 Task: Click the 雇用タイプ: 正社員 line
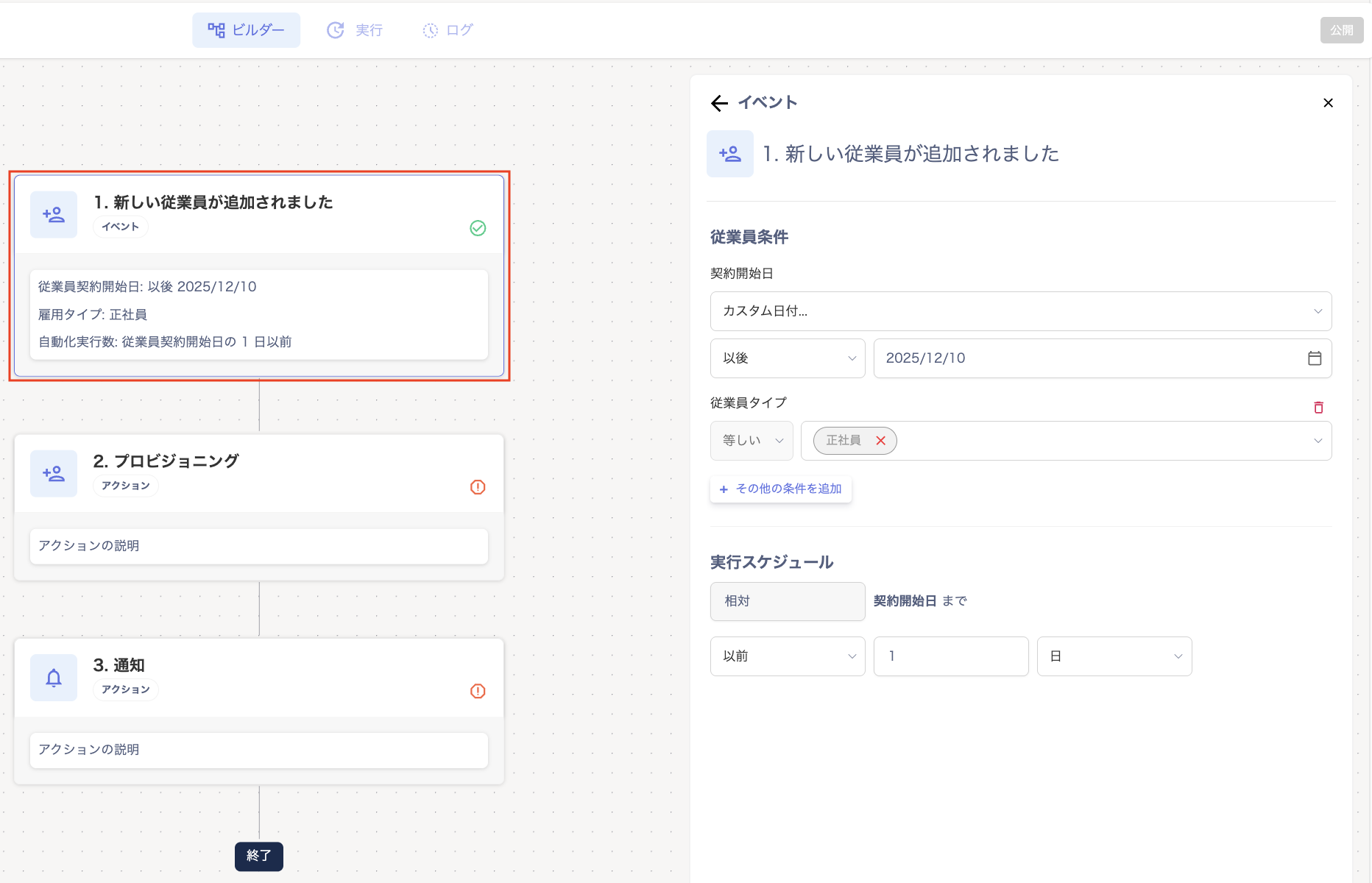coord(93,315)
